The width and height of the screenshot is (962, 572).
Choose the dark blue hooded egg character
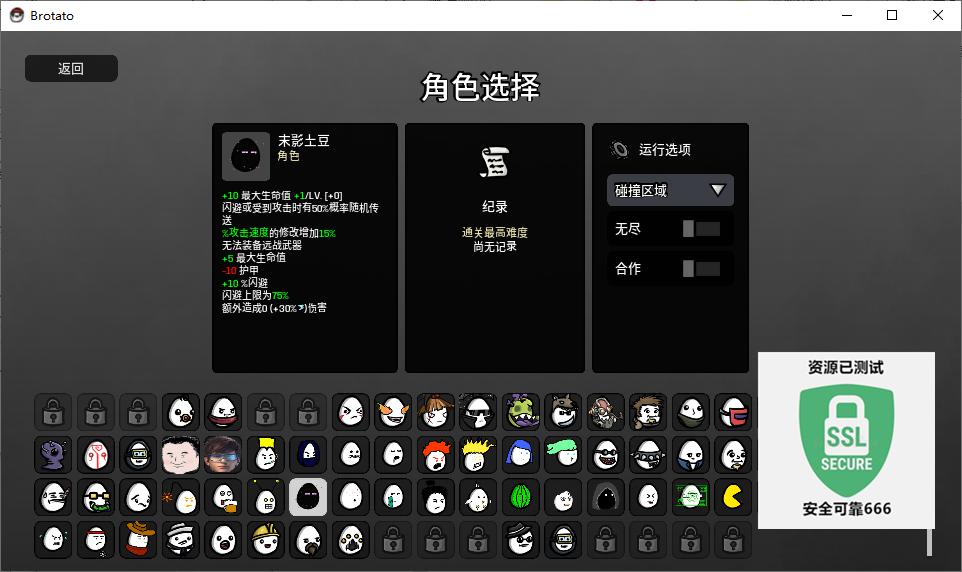308,455
